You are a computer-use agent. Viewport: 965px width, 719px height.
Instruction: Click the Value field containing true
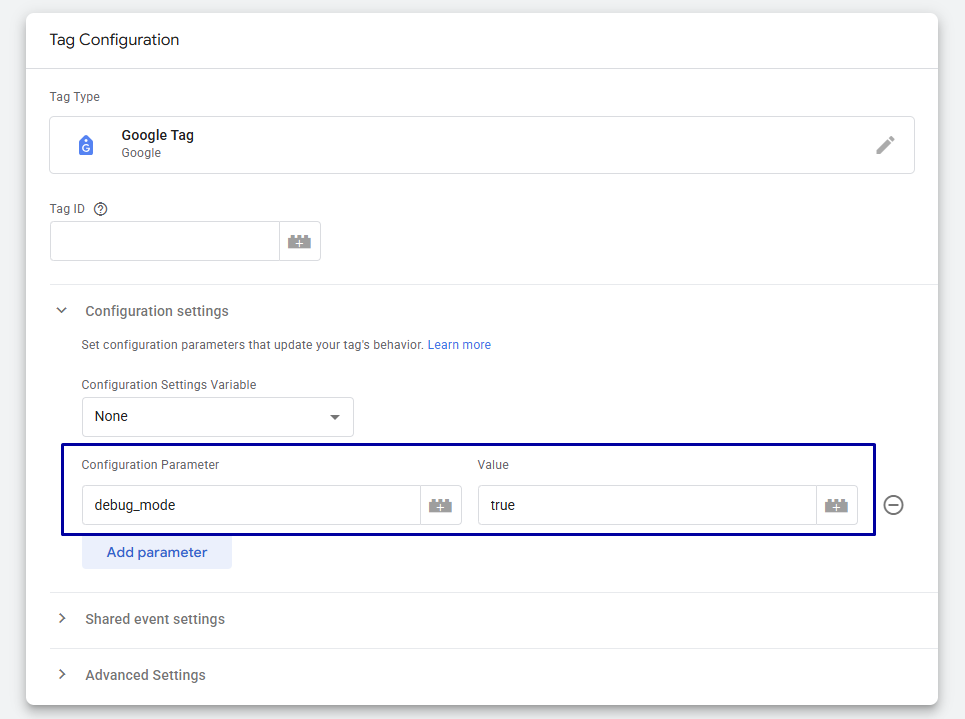click(x=647, y=505)
